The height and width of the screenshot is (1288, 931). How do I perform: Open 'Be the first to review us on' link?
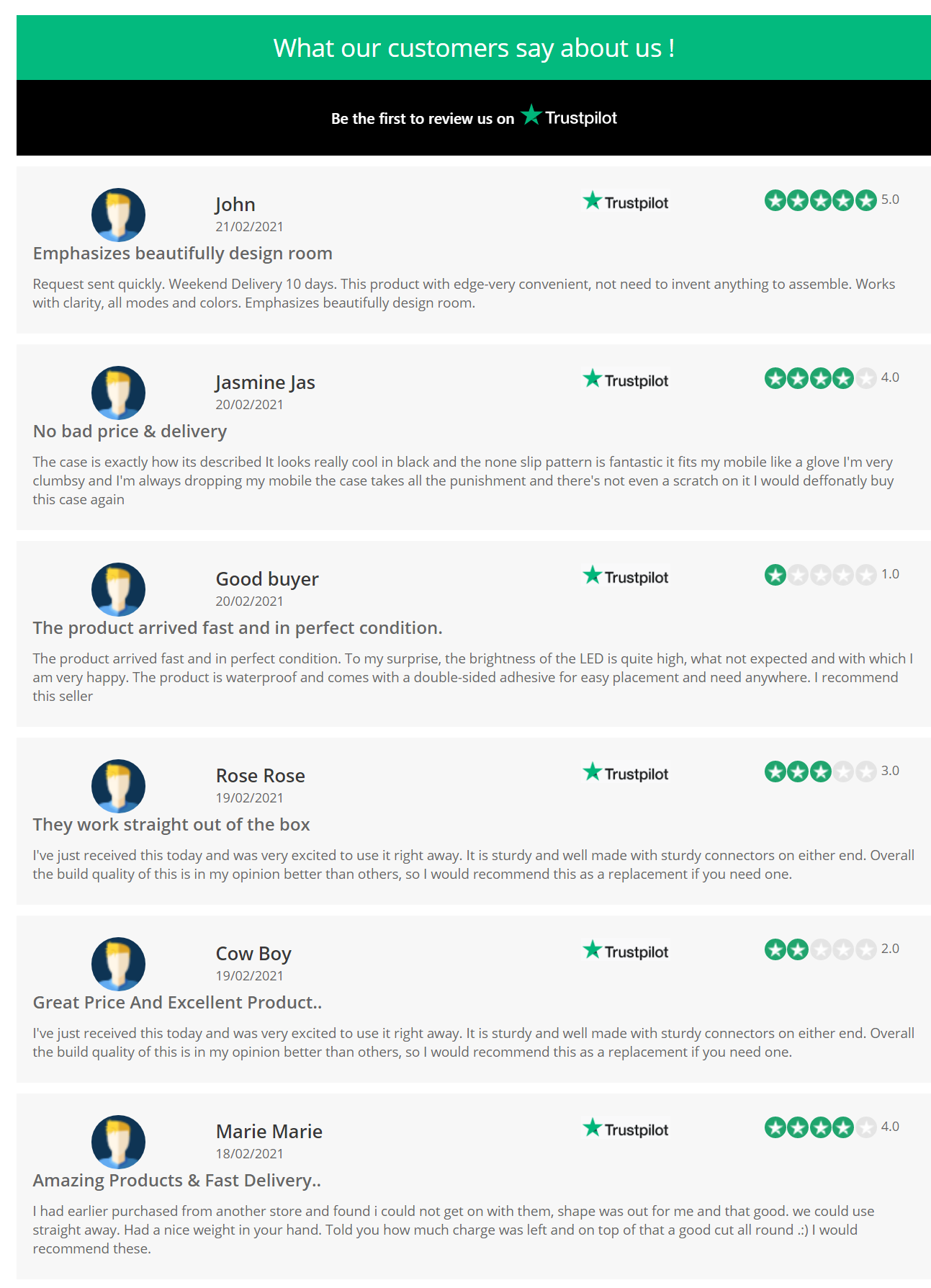click(x=423, y=119)
